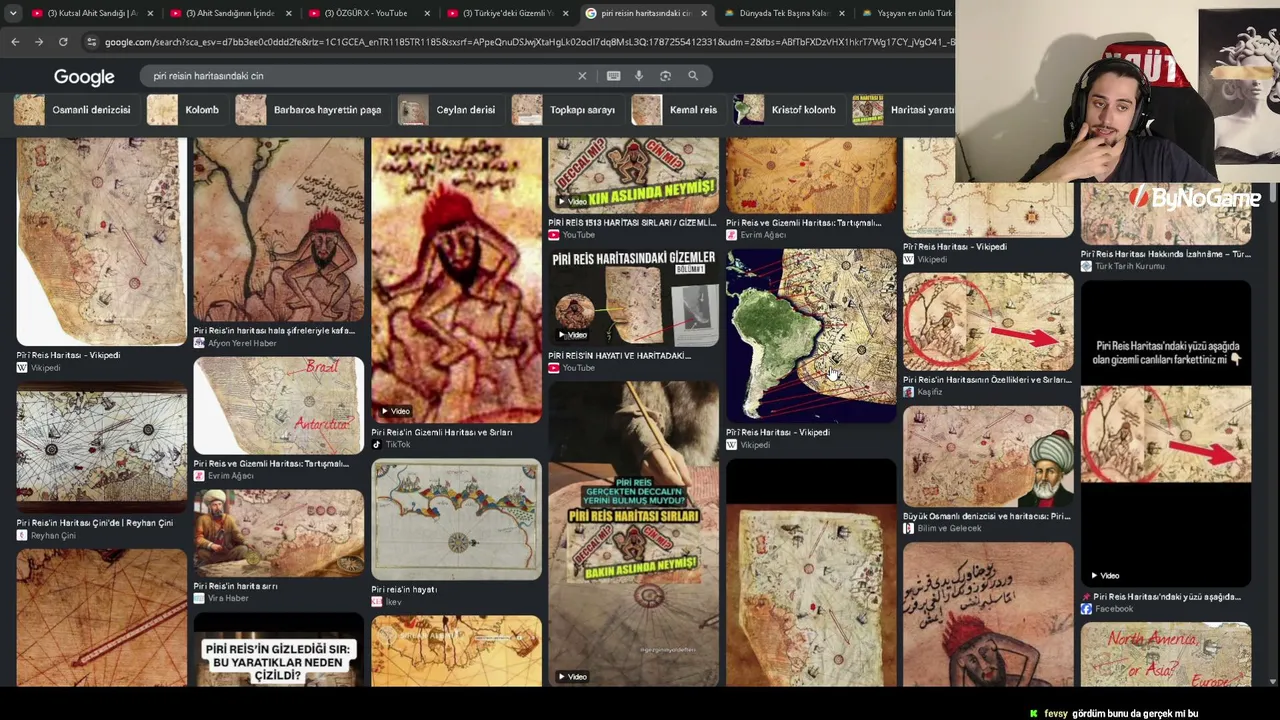Screen dimensions: 1280x720
Task: Open 'Piri Reis'in haritasının Özellikleri ve Sırları' link
Action: tap(987, 380)
